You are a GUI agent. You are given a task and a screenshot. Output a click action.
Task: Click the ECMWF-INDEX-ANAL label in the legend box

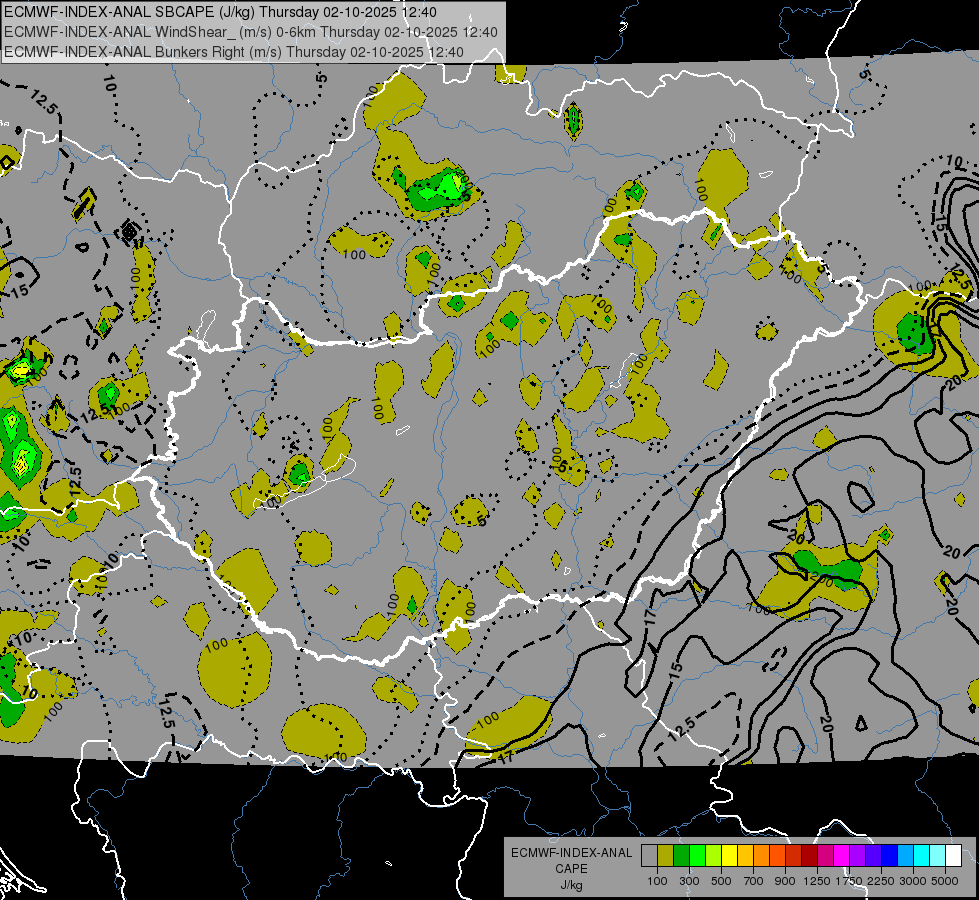571,853
